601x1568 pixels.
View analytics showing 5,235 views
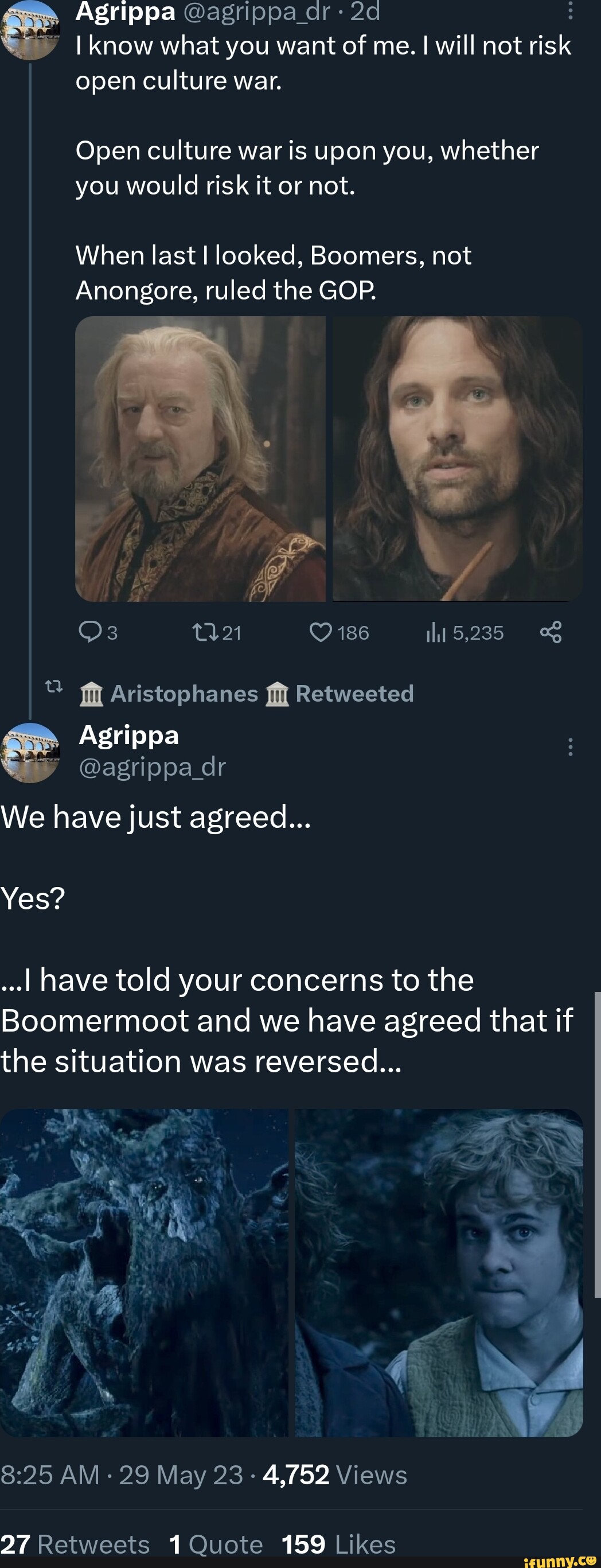point(435,633)
